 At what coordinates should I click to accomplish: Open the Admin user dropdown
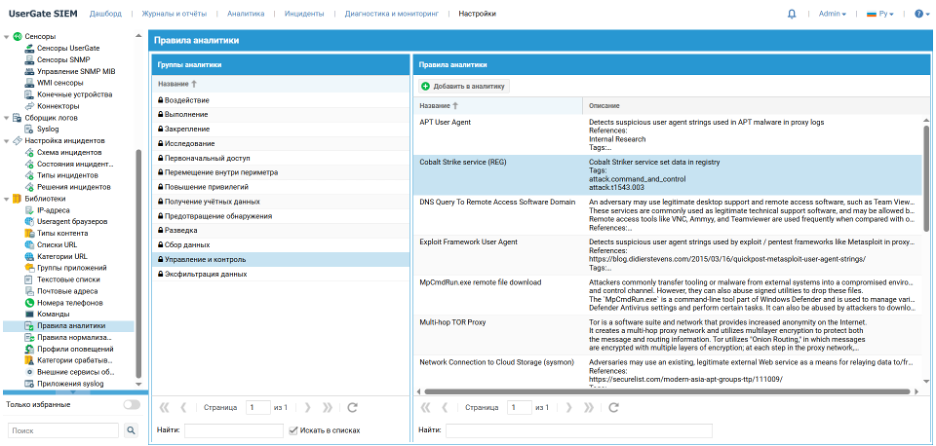pyautogui.click(x=831, y=14)
